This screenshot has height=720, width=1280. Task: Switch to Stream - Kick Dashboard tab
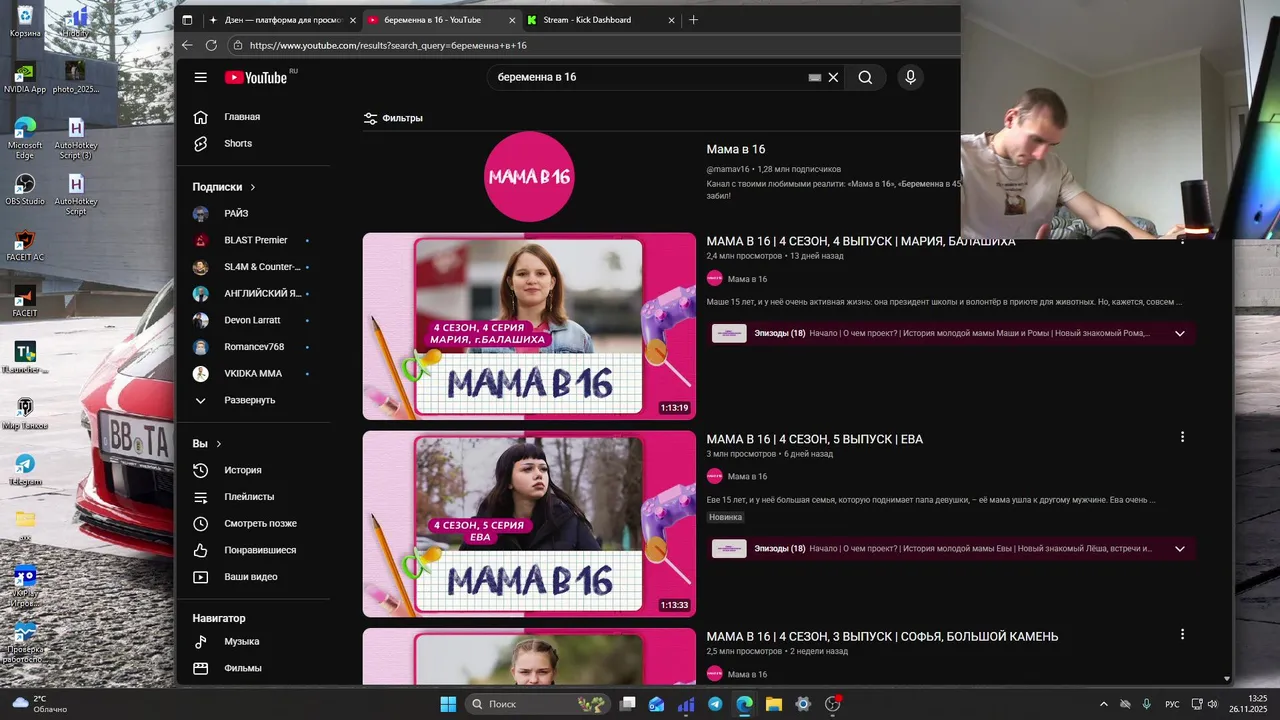point(601,20)
